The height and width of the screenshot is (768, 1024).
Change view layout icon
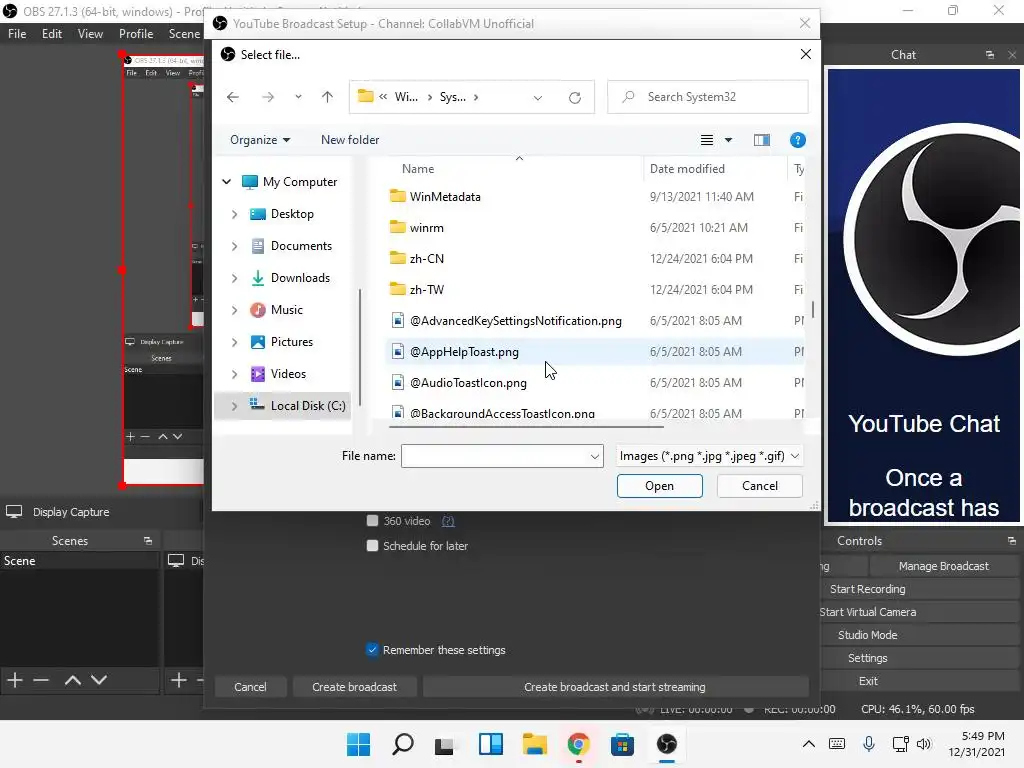(707, 140)
